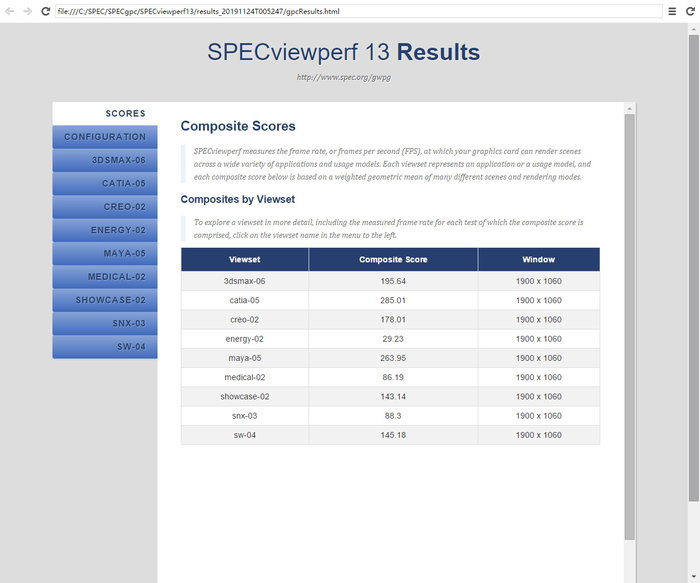
Task: Open the 3DSMAX-06 sidebar tab
Action: pyautogui.click(x=105, y=160)
